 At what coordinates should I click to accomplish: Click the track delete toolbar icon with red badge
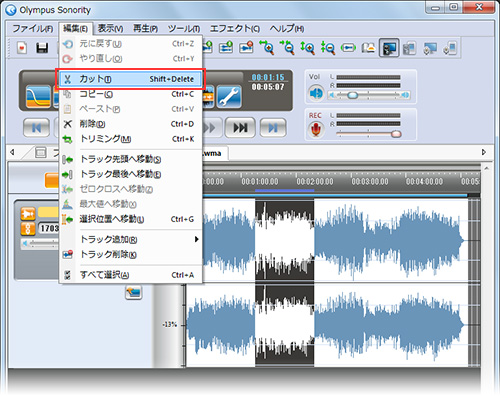(246, 47)
